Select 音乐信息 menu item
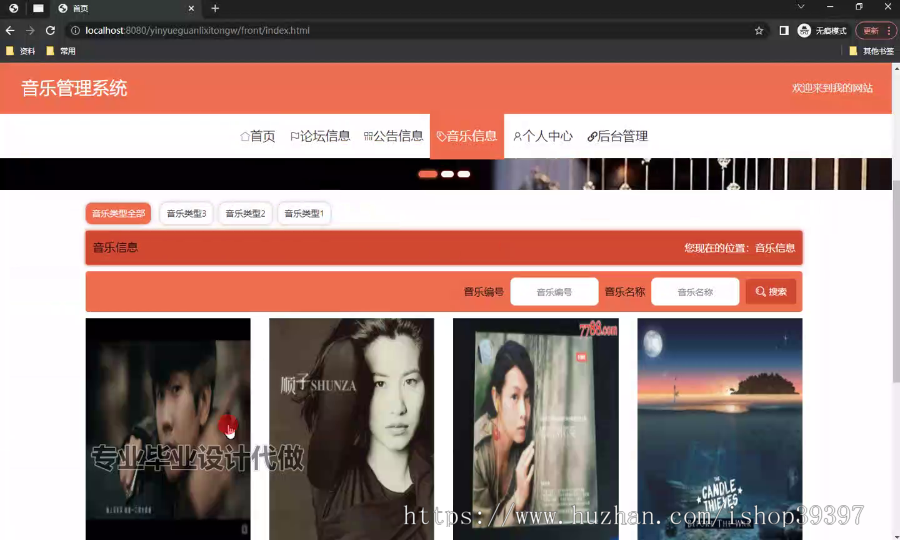Image resolution: width=900 pixels, height=540 pixels. coord(467,136)
